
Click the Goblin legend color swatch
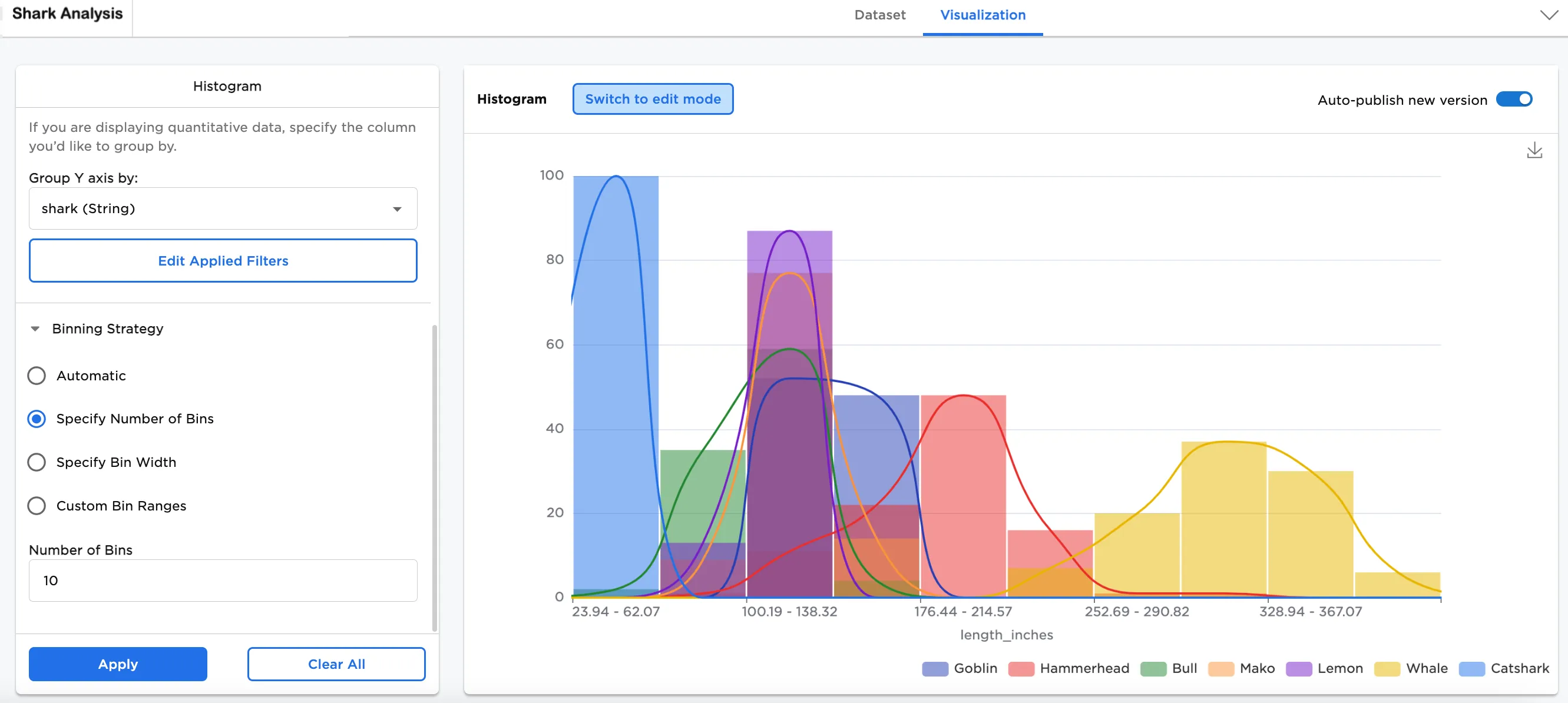pyautogui.click(x=935, y=668)
